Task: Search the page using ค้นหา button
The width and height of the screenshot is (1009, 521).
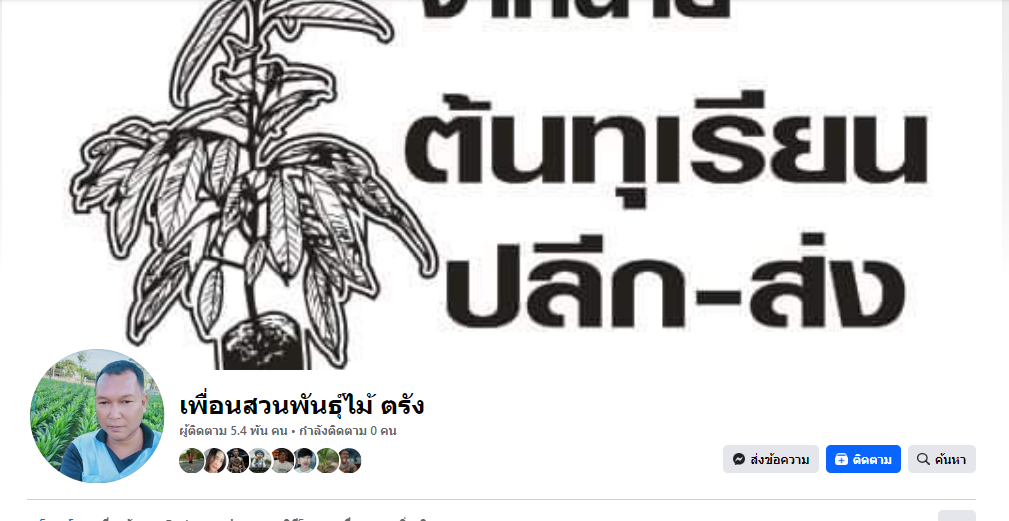Action: 941,459
